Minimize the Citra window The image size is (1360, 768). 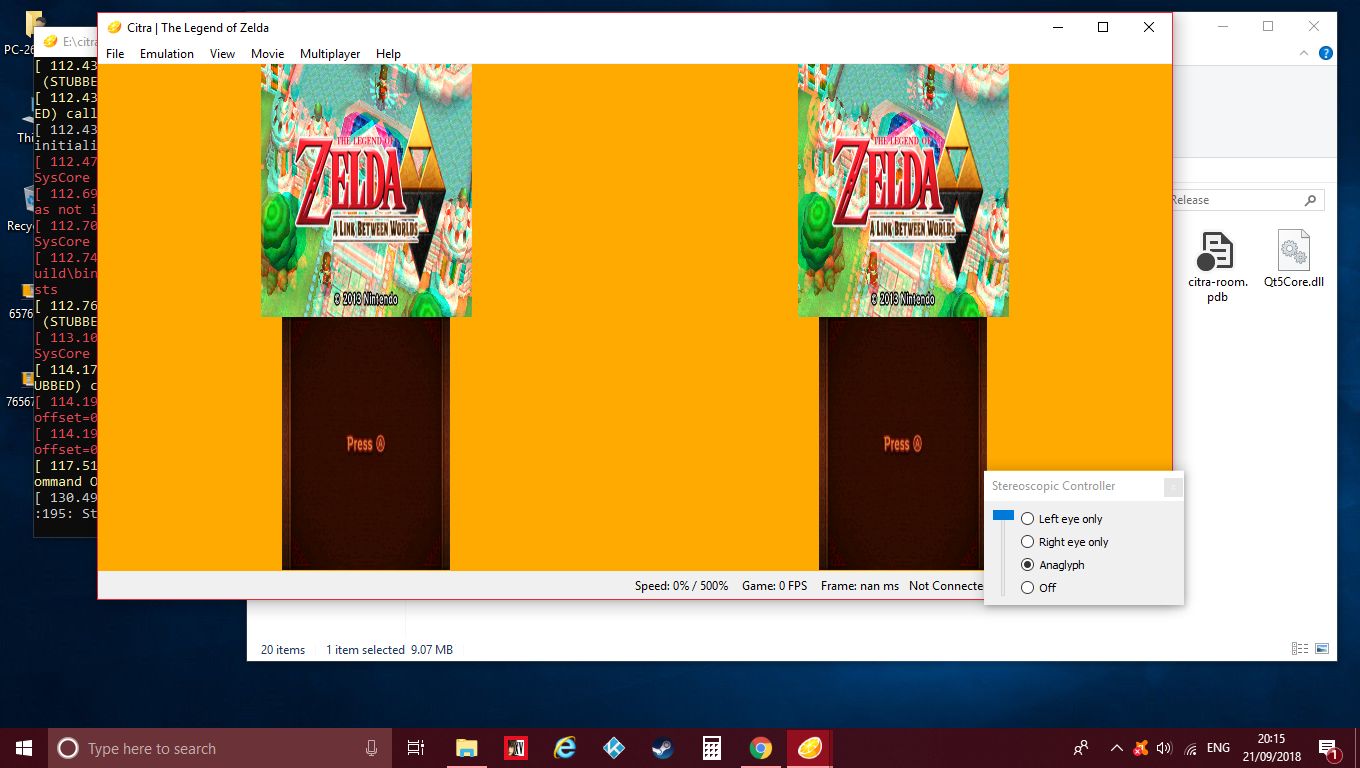pos(1057,27)
